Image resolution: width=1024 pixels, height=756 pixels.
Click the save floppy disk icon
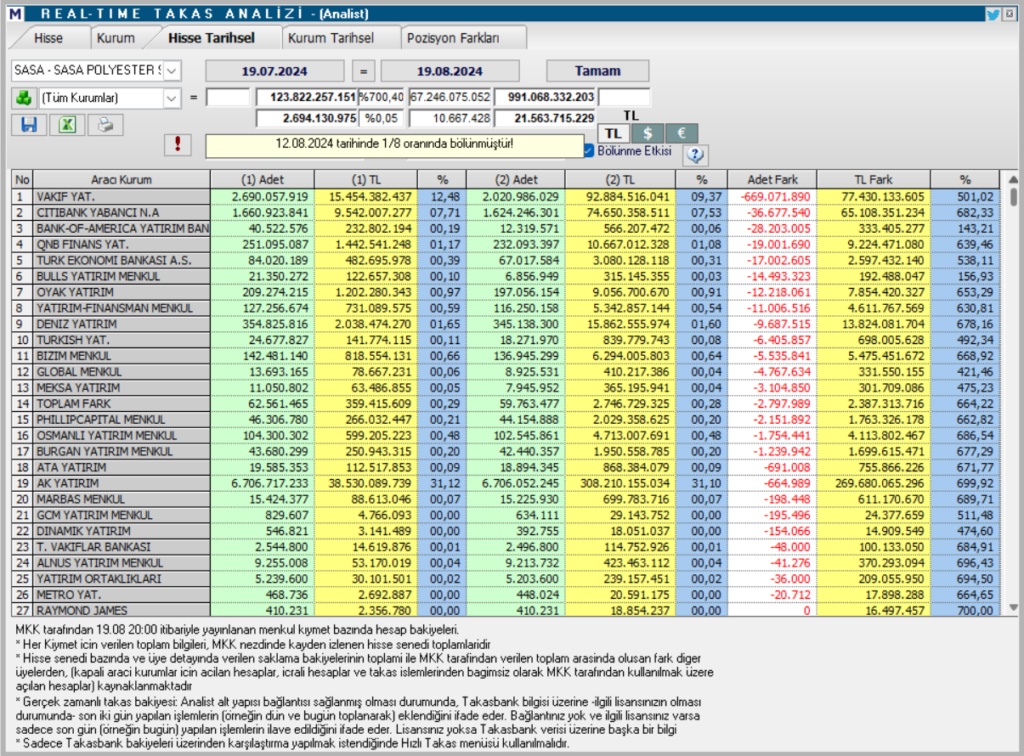pyautogui.click(x=29, y=125)
